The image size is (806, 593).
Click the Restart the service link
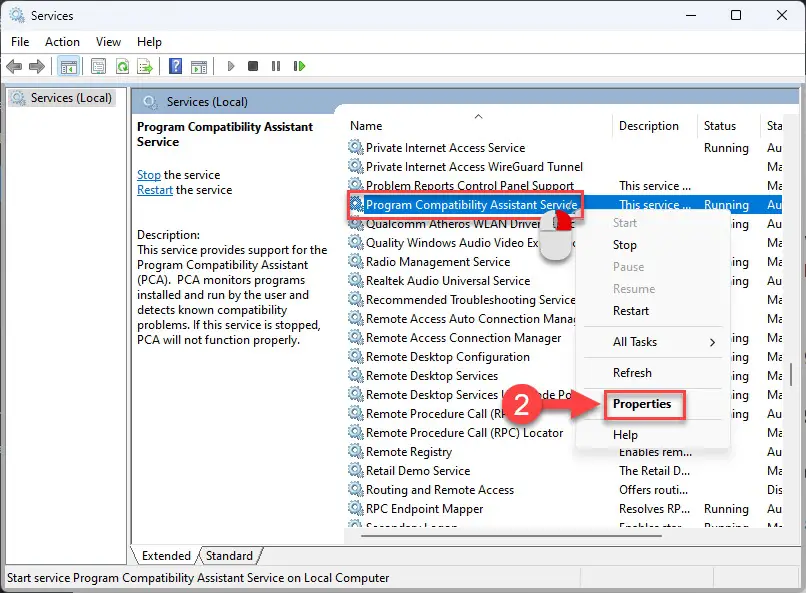(x=154, y=190)
